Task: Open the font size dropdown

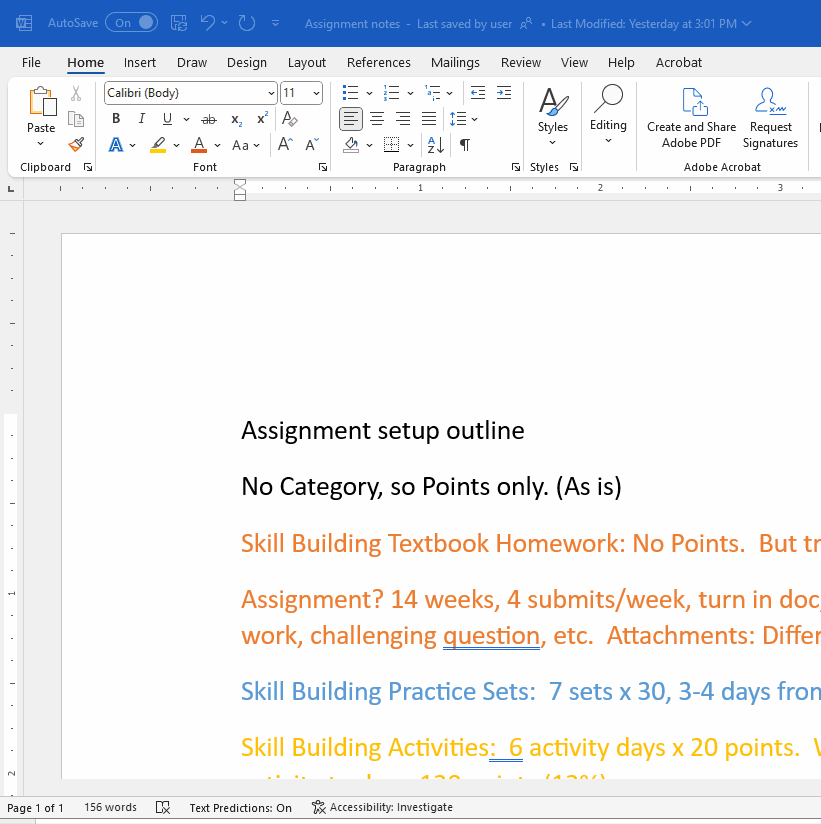Action: [x=315, y=92]
